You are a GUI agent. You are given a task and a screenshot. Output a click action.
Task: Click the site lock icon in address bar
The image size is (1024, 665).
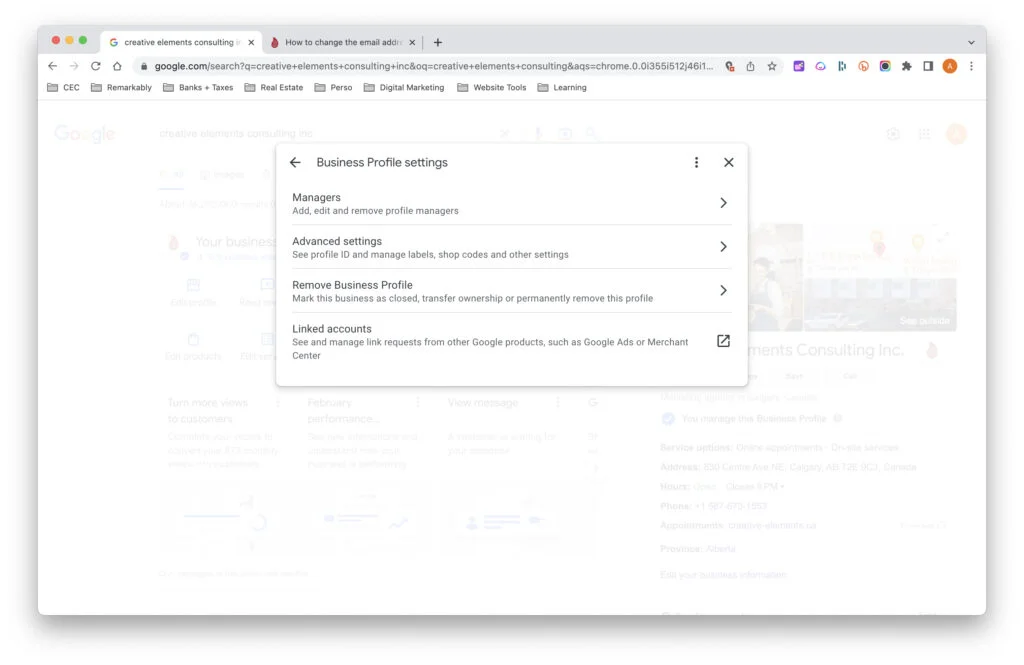pos(144,66)
